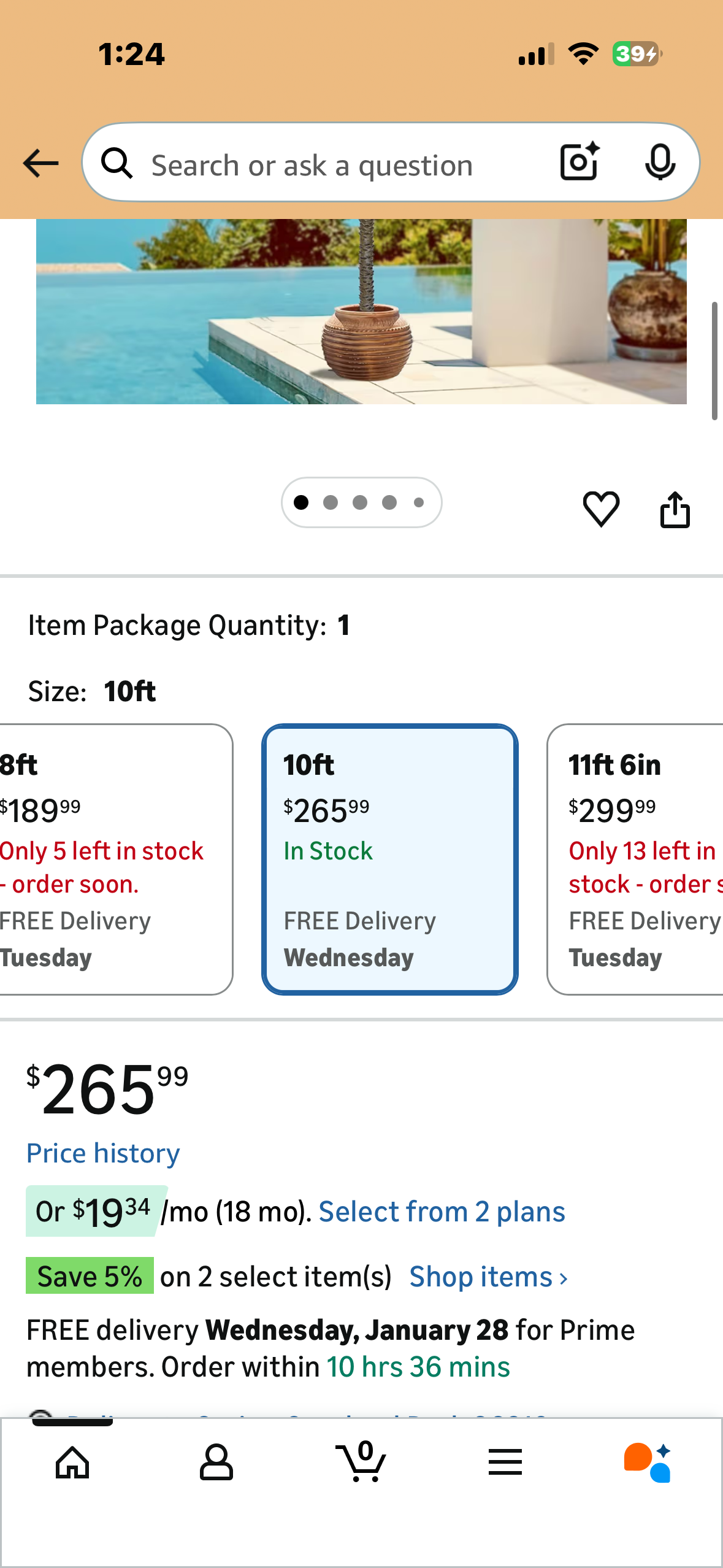This screenshot has height=1568, width=723.
Task: Open the Price history link
Action: pyautogui.click(x=103, y=1153)
